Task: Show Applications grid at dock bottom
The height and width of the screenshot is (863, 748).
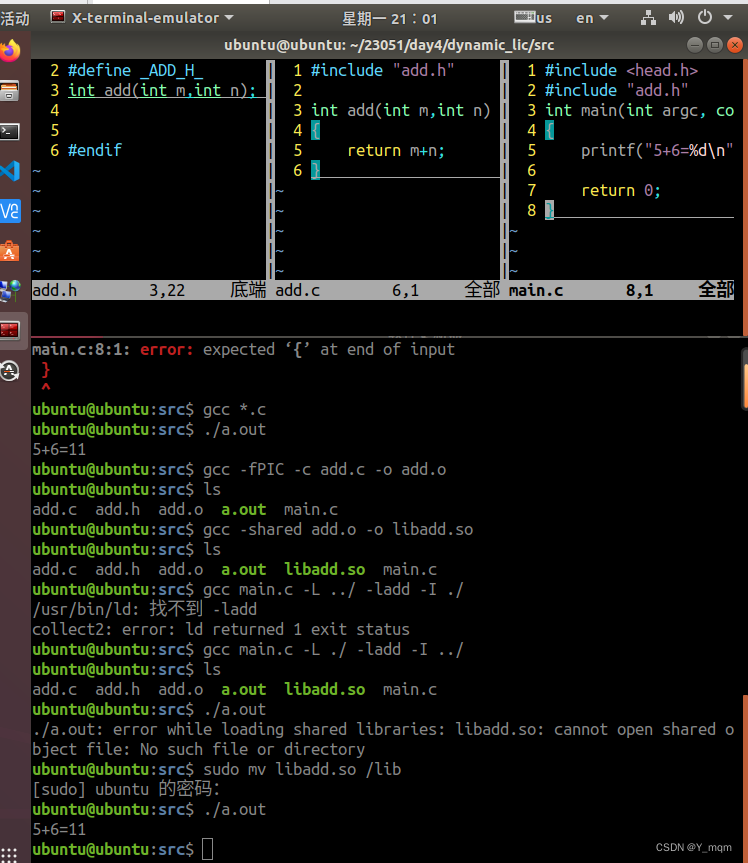Action: [9, 855]
